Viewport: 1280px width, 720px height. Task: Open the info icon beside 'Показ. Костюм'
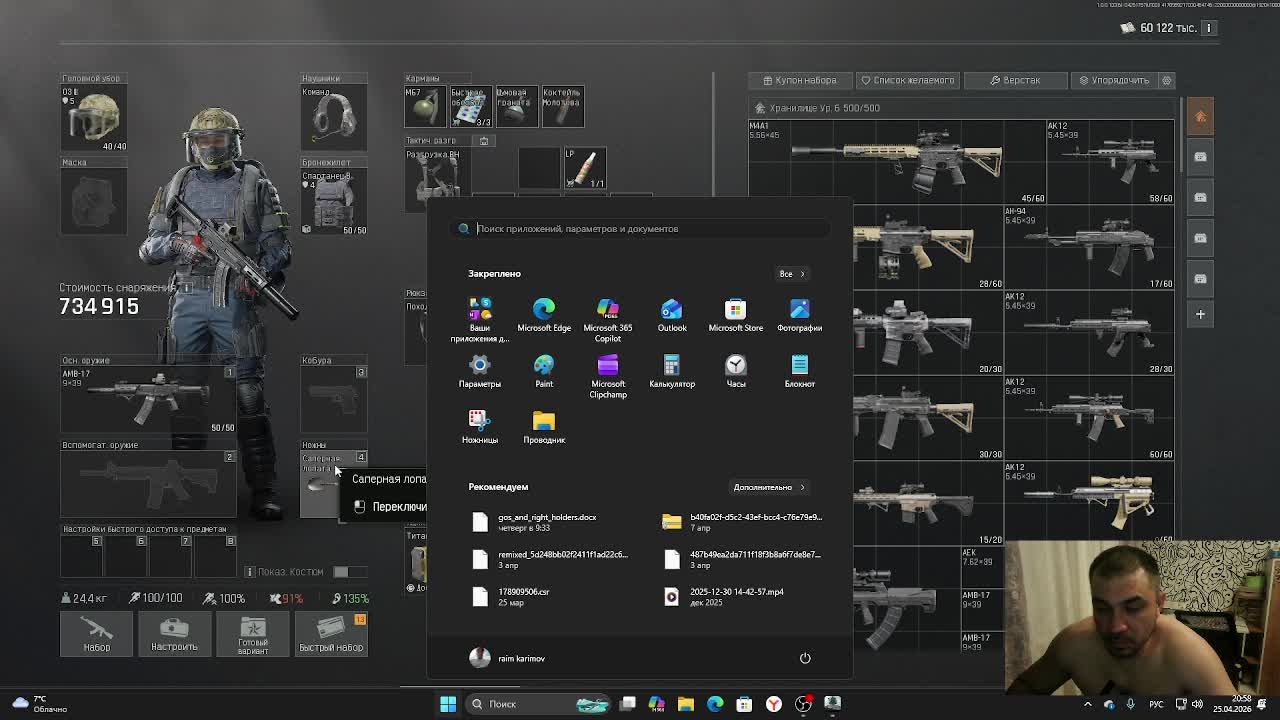coord(250,572)
